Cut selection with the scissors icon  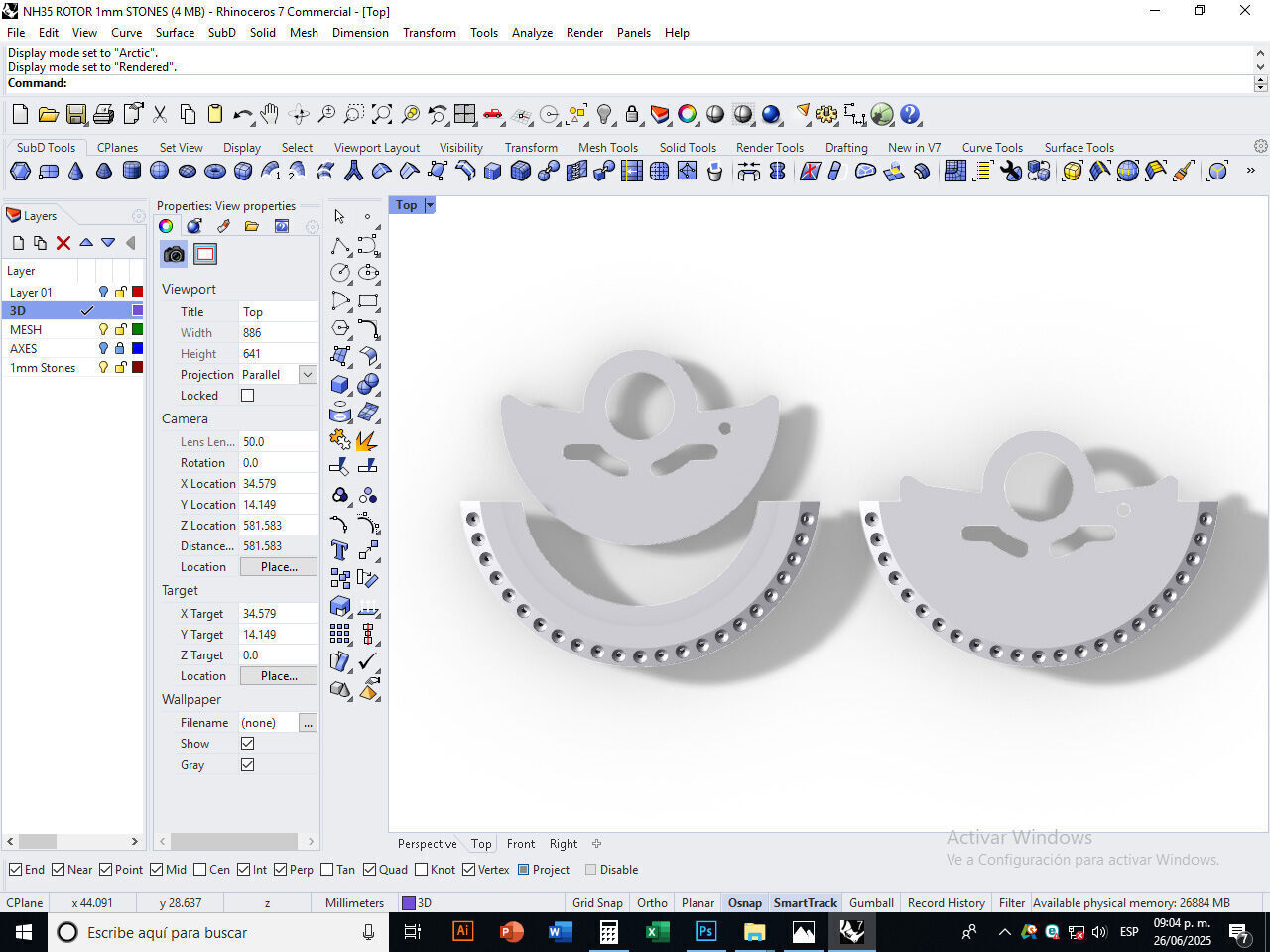pyautogui.click(x=160, y=114)
